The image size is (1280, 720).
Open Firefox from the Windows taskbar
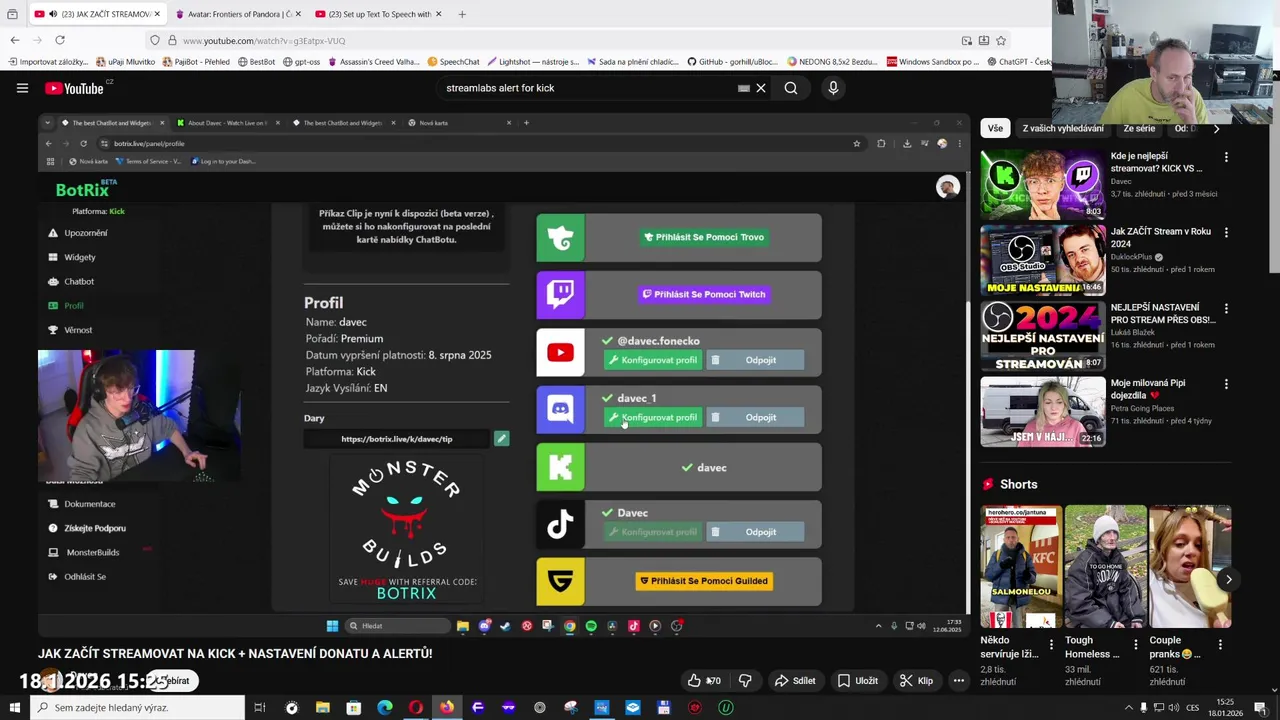tap(447, 708)
